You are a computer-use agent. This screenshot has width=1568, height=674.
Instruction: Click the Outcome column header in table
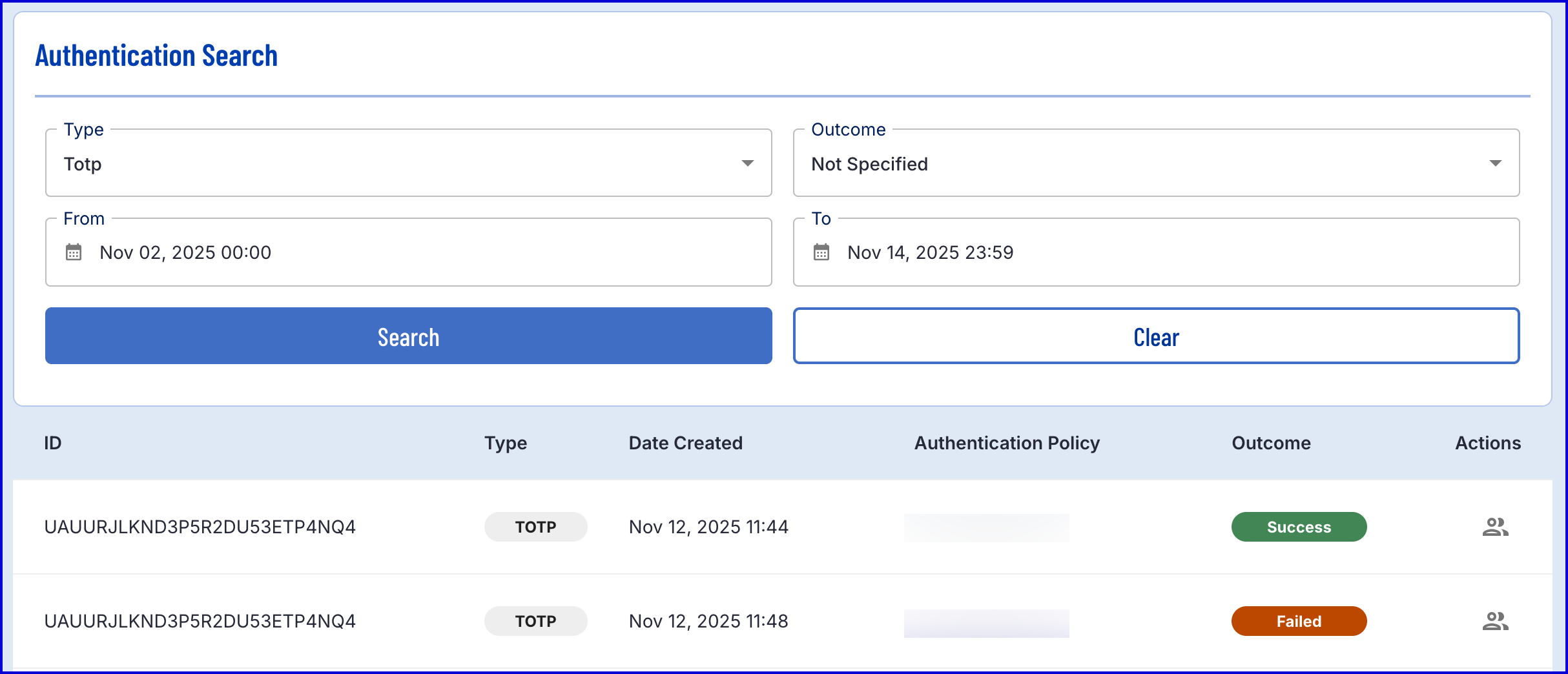[x=1271, y=443]
